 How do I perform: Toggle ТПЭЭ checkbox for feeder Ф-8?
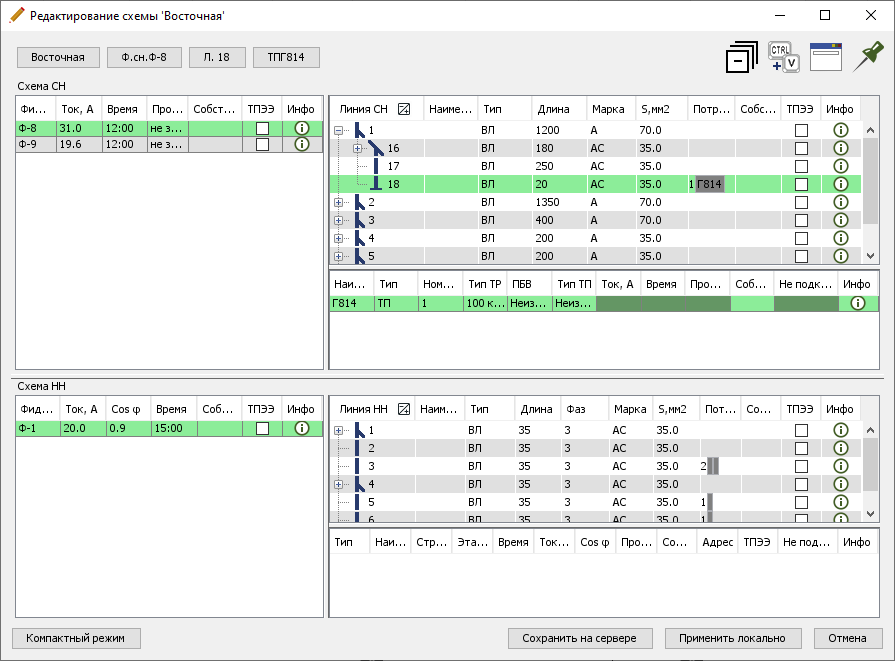pyautogui.click(x=263, y=128)
